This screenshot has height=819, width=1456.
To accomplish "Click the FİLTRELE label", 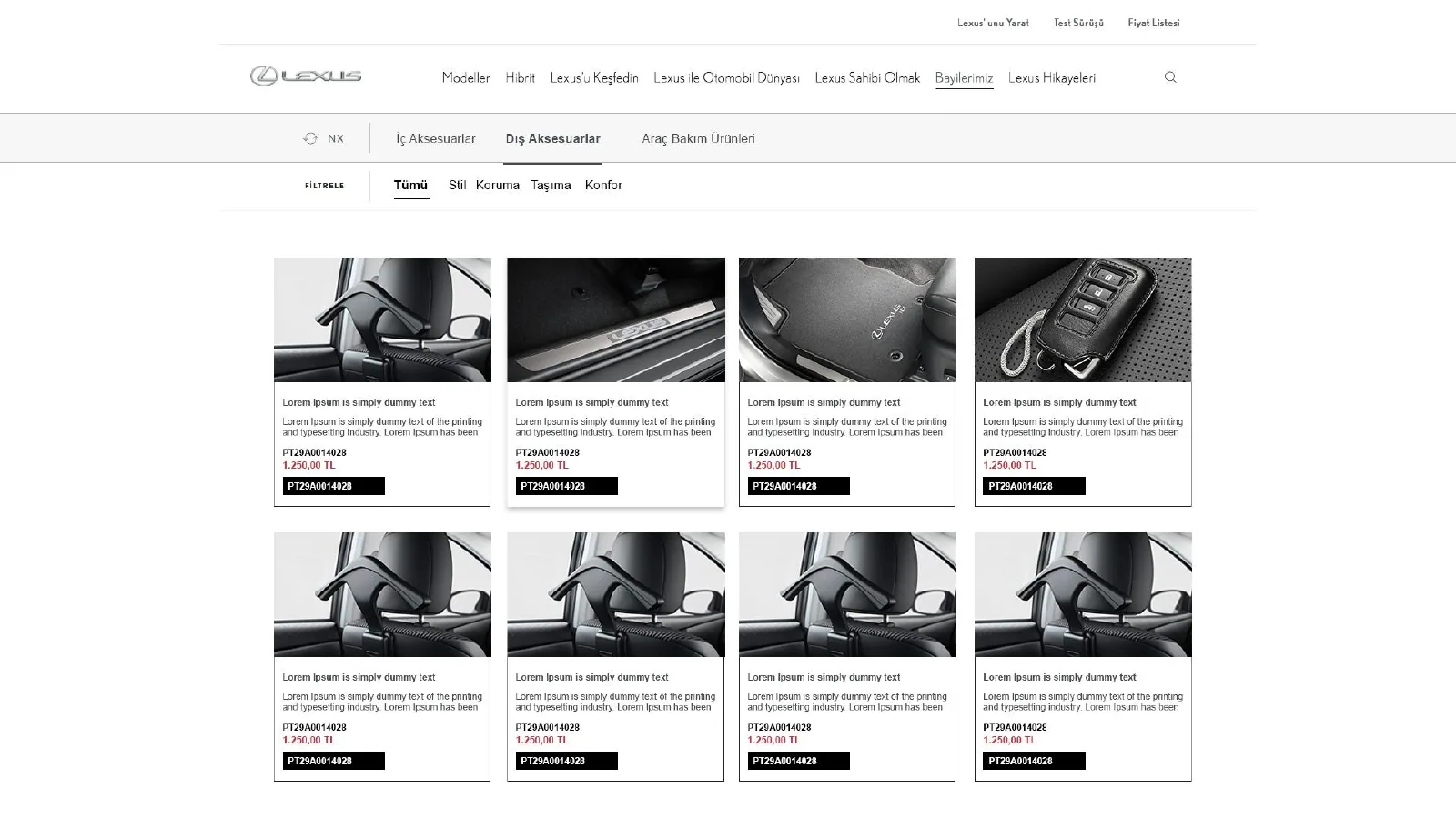I will (325, 186).
